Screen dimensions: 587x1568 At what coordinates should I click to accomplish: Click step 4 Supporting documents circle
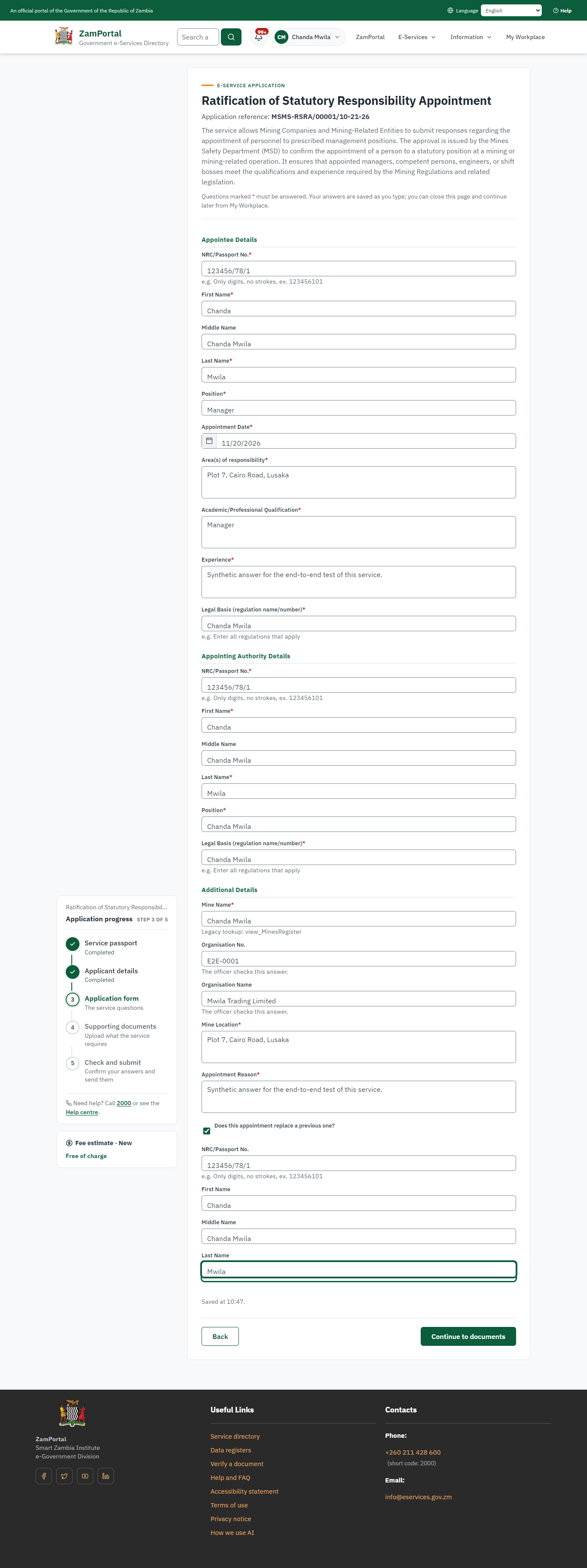click(73, 1027)
